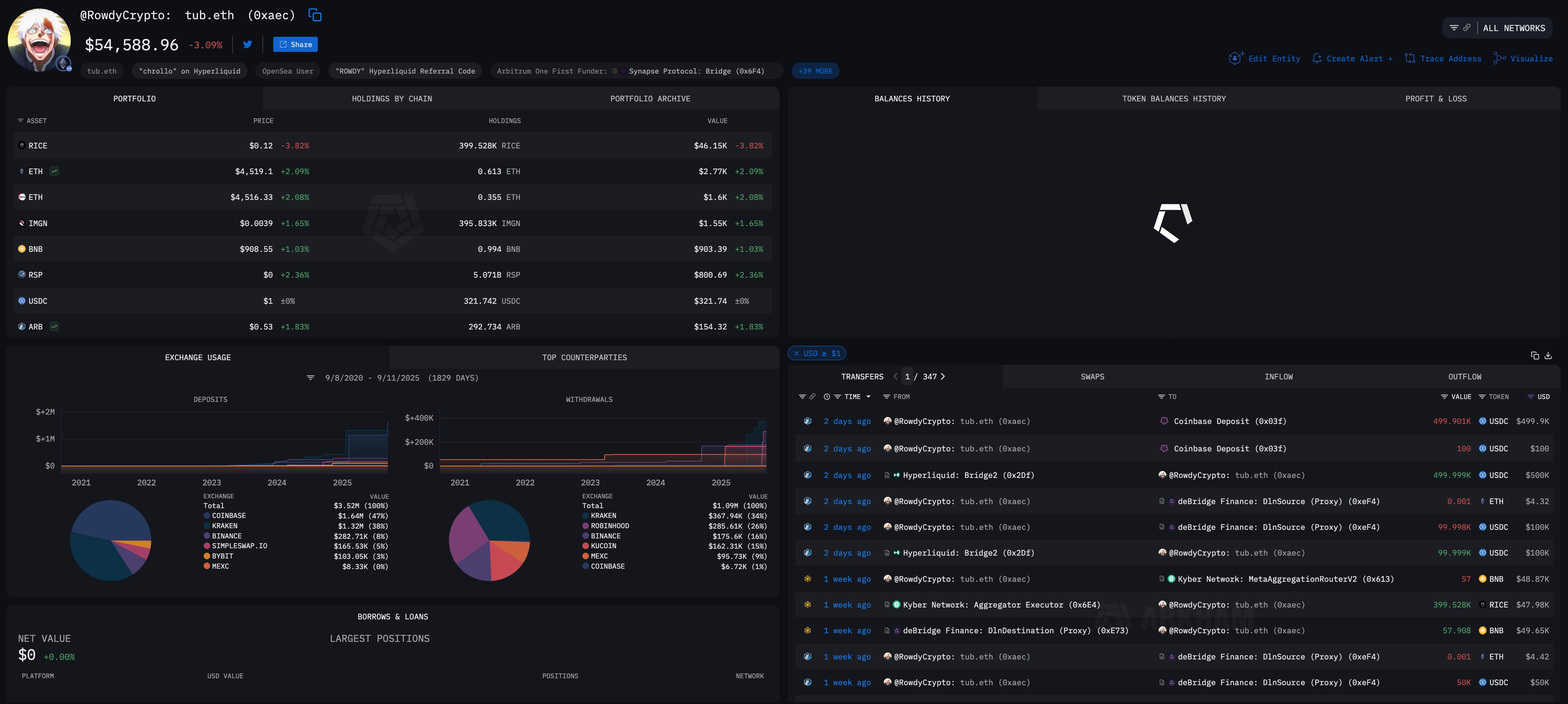
Task: Select the INFLOW tab
Action: [x=1278, y=377]
